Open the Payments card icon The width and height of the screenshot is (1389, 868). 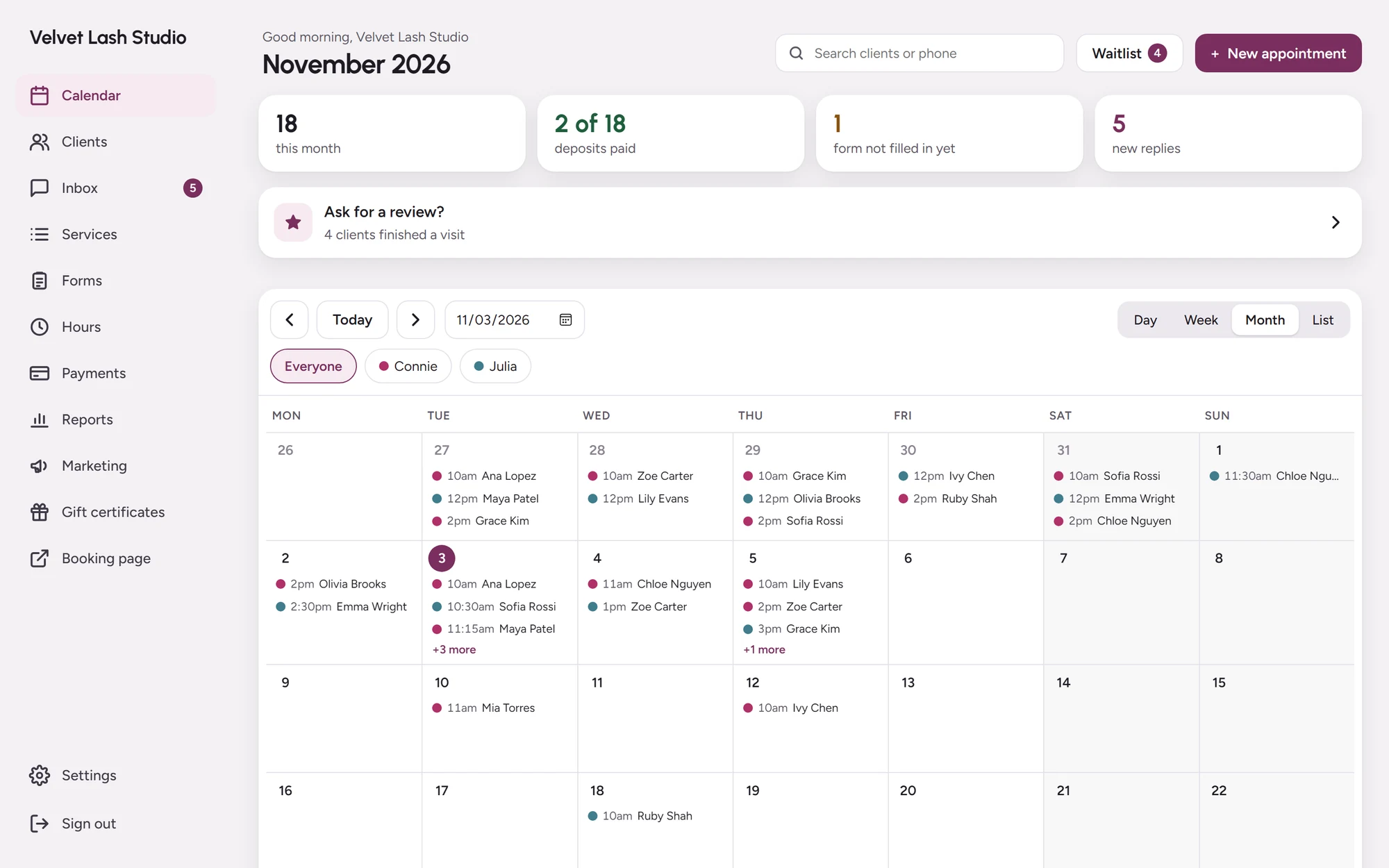(x=40, y=373)
